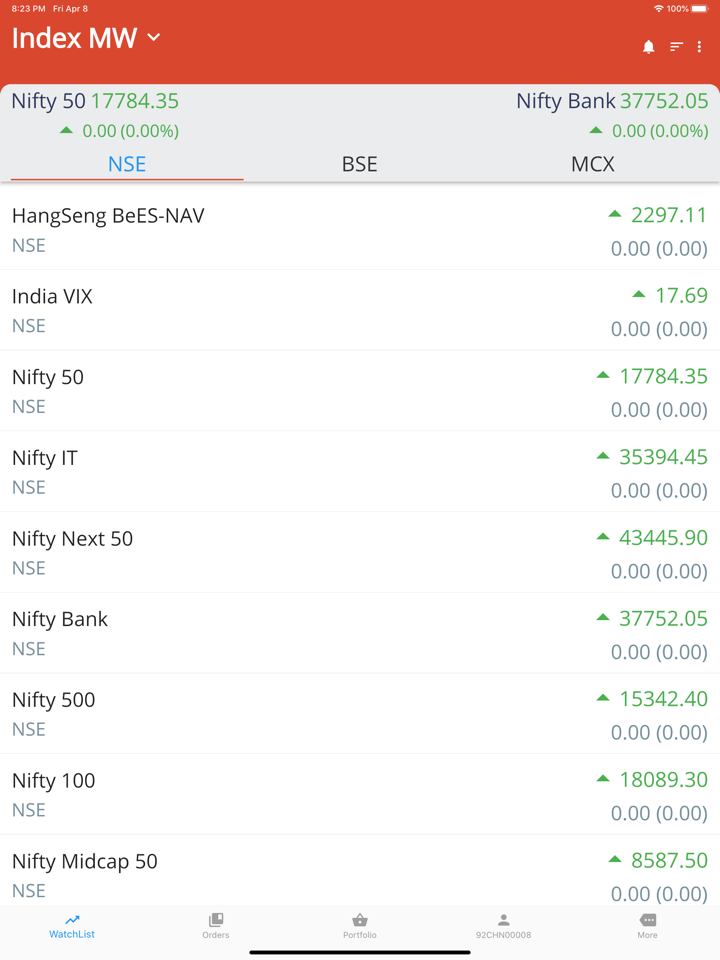Open the Orders icon in bottom bar

click(216, 920)
